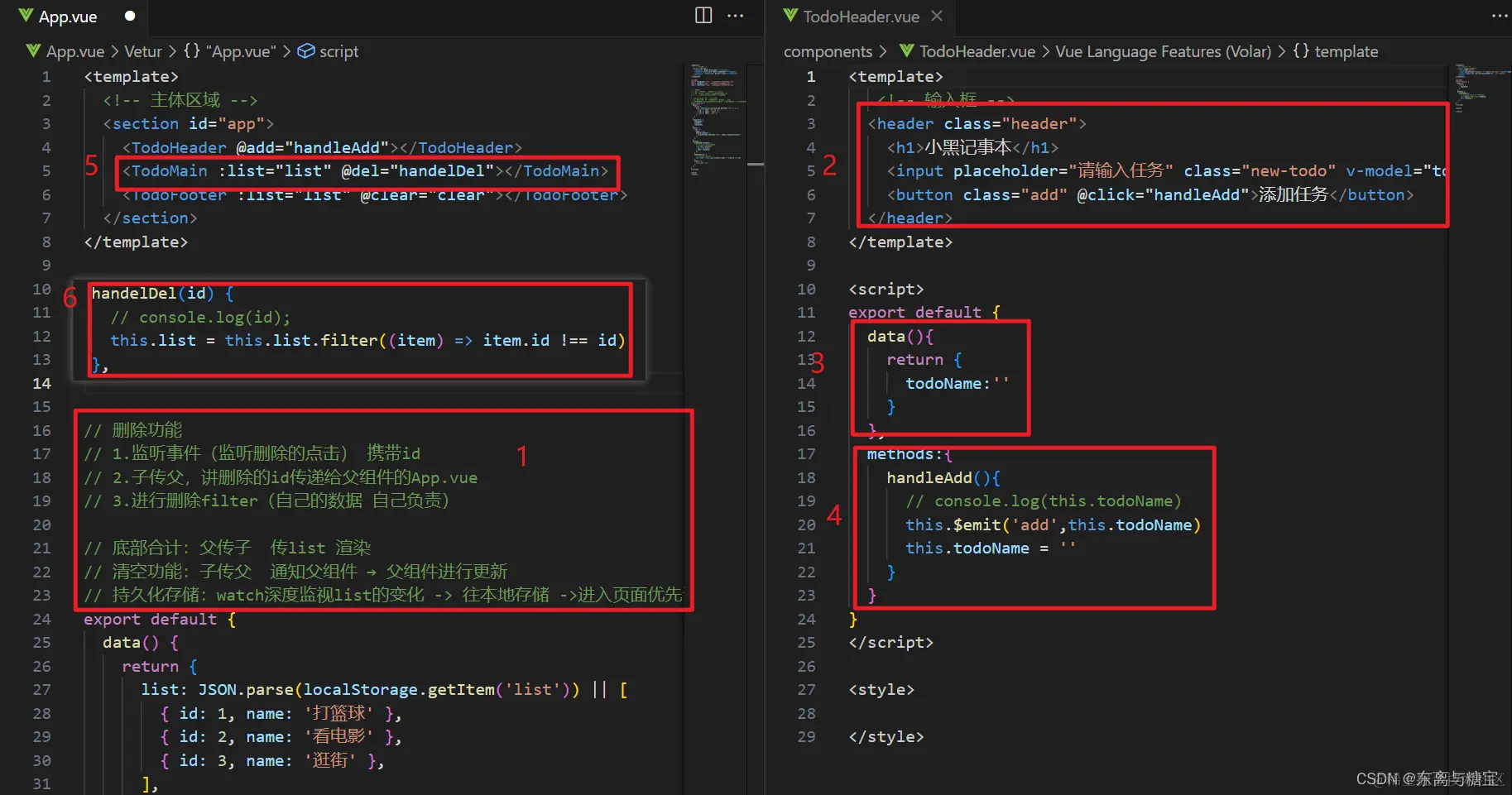1512x795 pixels.
Task: Click the minimap of the TodoHeader.vue editor
Action: (x=1482, y=89)
